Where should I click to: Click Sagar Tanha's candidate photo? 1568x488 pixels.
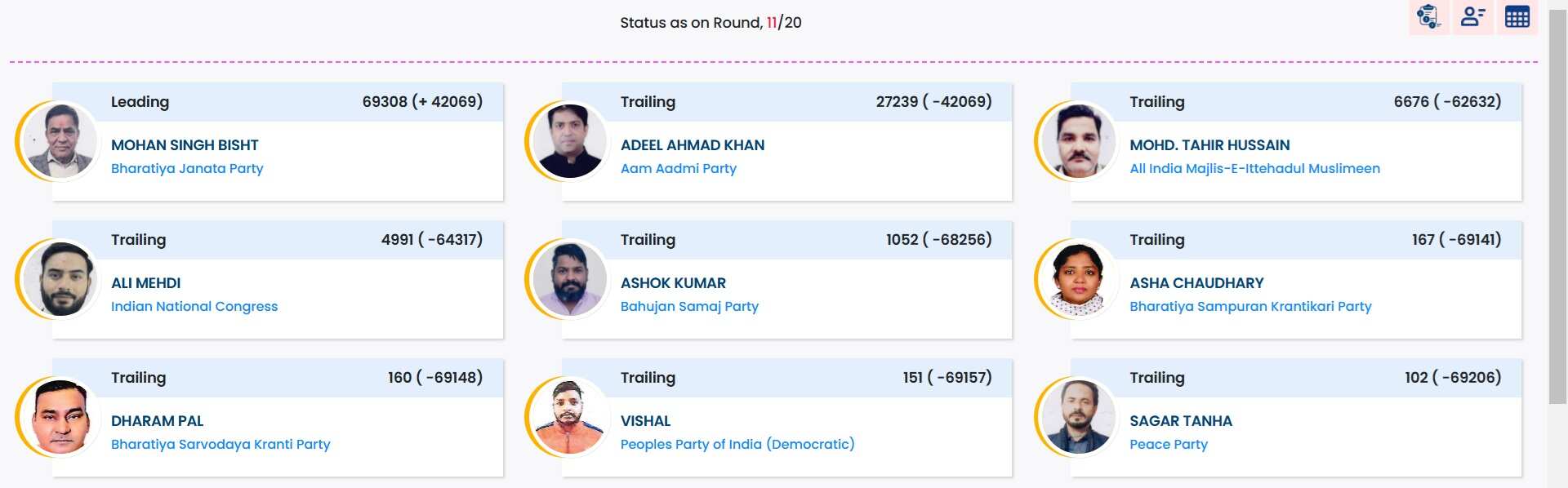pos(1079,417)
